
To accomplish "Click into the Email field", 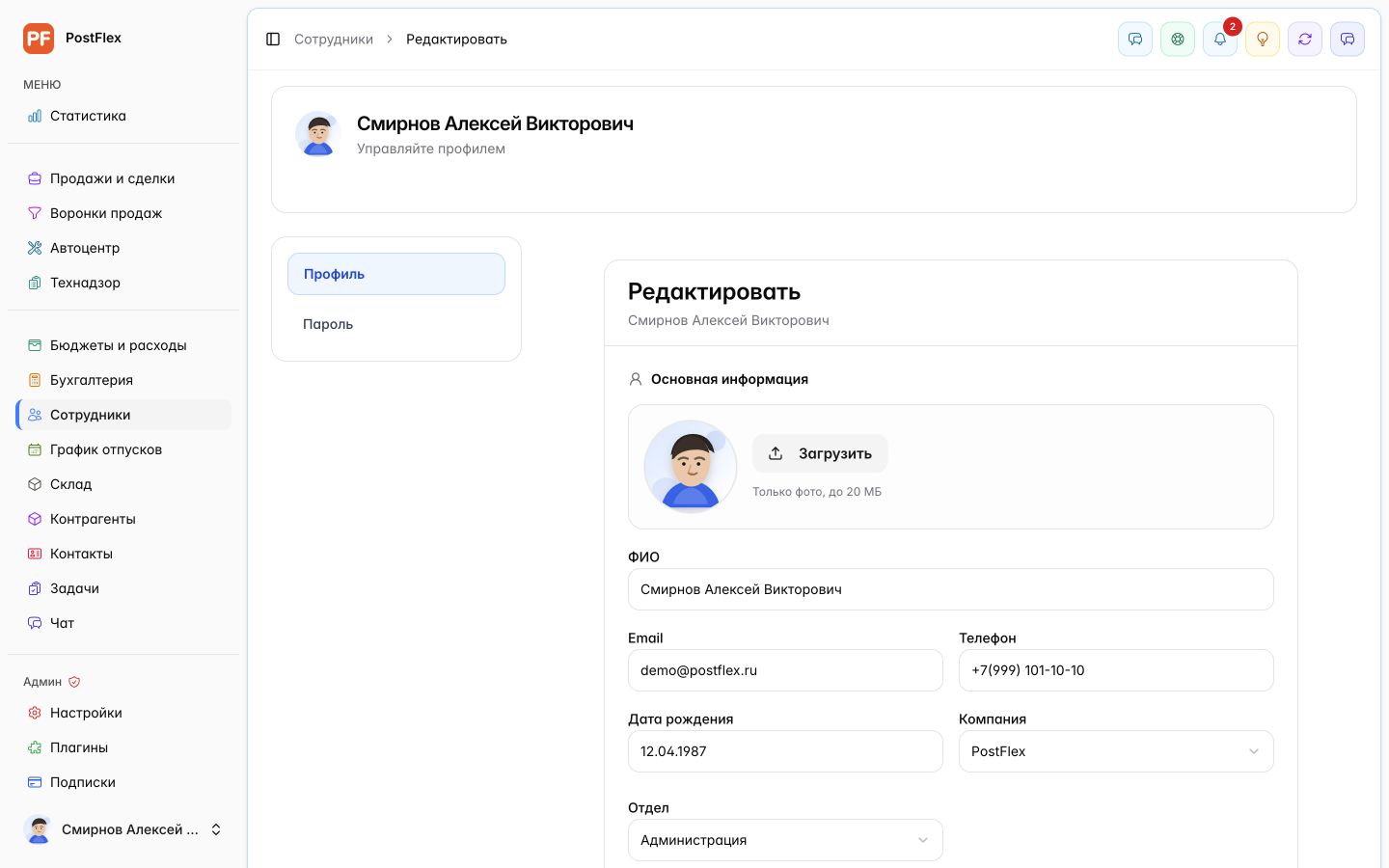I will tap(785, 670).
